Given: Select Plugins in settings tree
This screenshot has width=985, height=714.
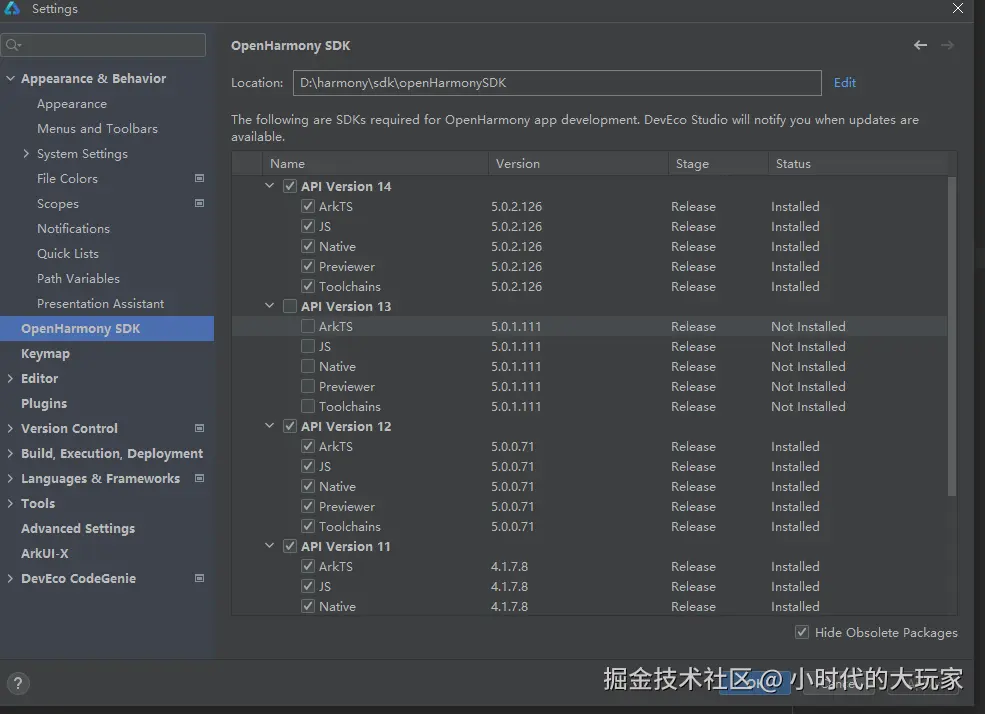Looking at the screenshot, I should (44, 404).
